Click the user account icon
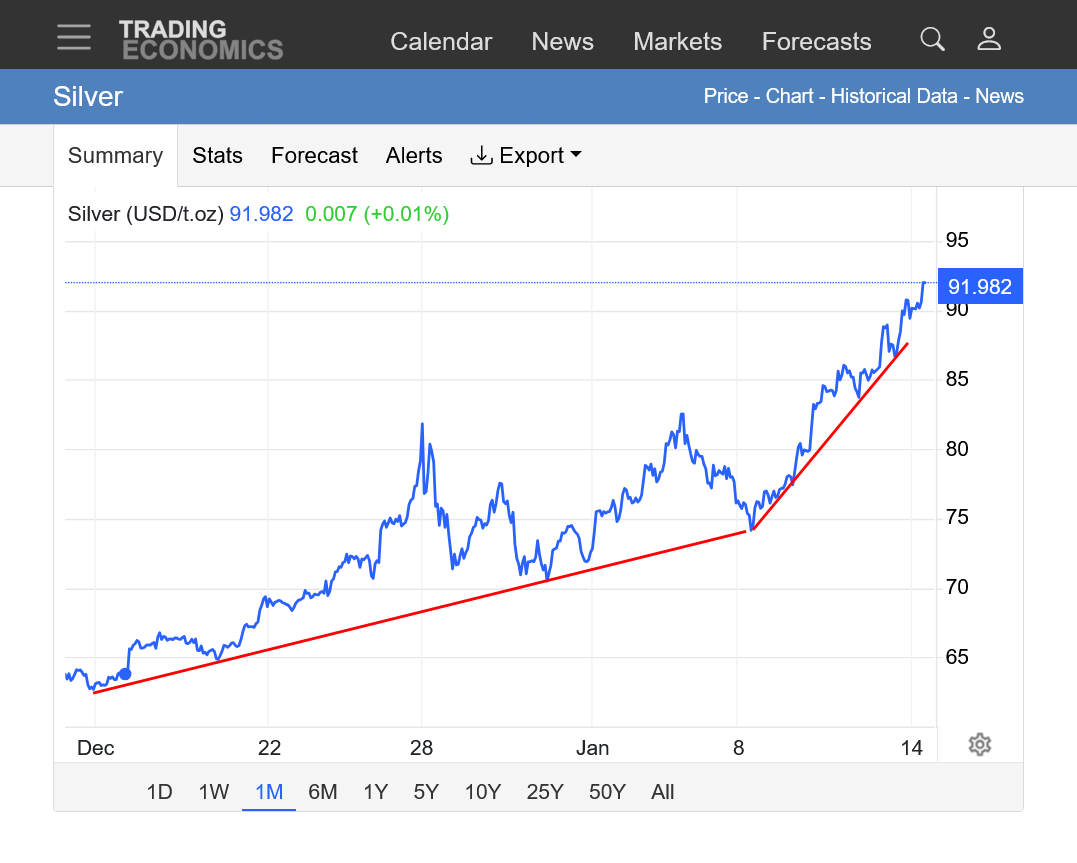The height and width of the screenshot is (863, 1077). [989, 39]
